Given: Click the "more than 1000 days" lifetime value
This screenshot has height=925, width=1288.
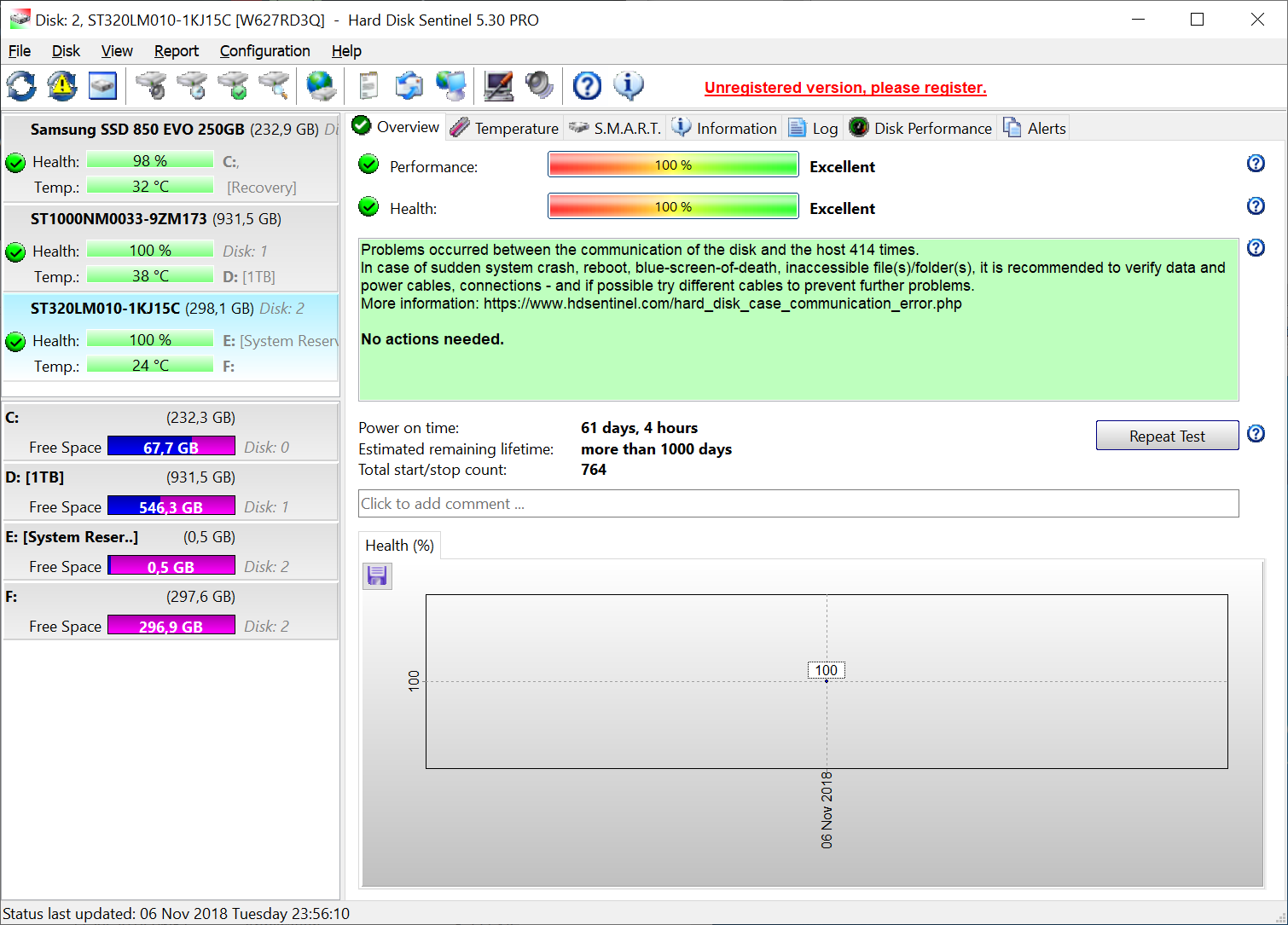Looking at the screenshot, I should tap(657, 449).
